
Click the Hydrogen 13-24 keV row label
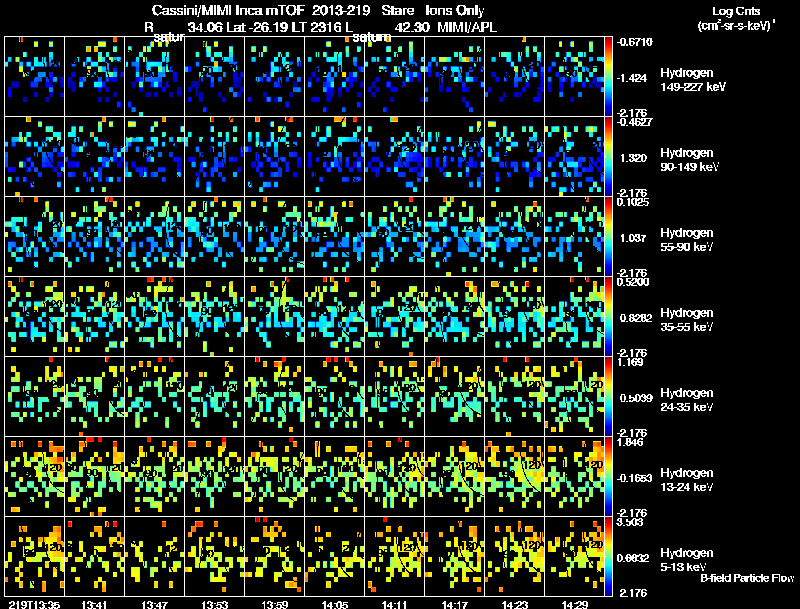tap(687, 479)
